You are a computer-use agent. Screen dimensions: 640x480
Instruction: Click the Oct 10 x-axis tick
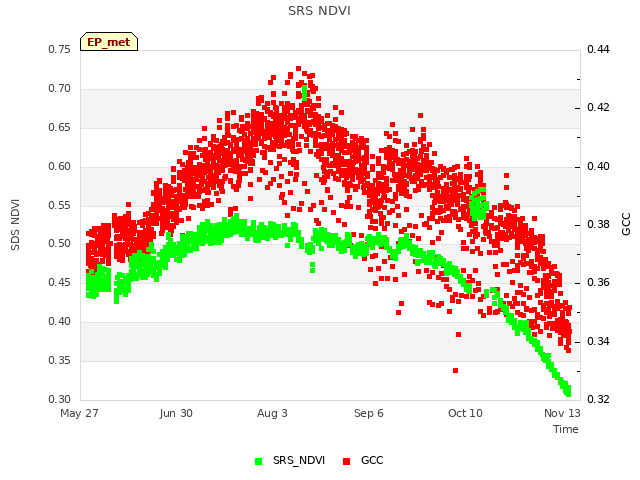tap(465, 413)
